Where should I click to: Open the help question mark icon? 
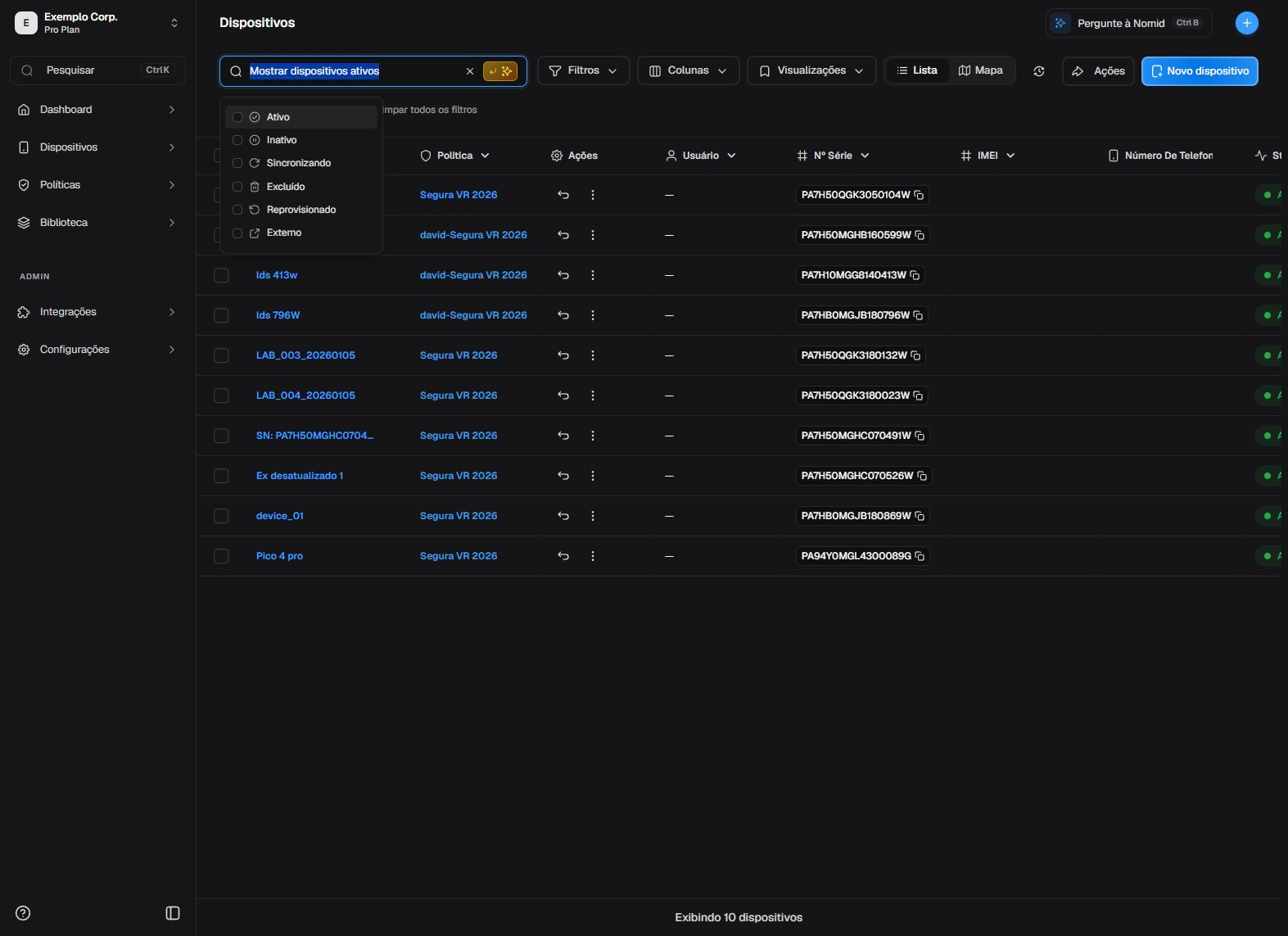pyautogui.click(x=23, y=913)
